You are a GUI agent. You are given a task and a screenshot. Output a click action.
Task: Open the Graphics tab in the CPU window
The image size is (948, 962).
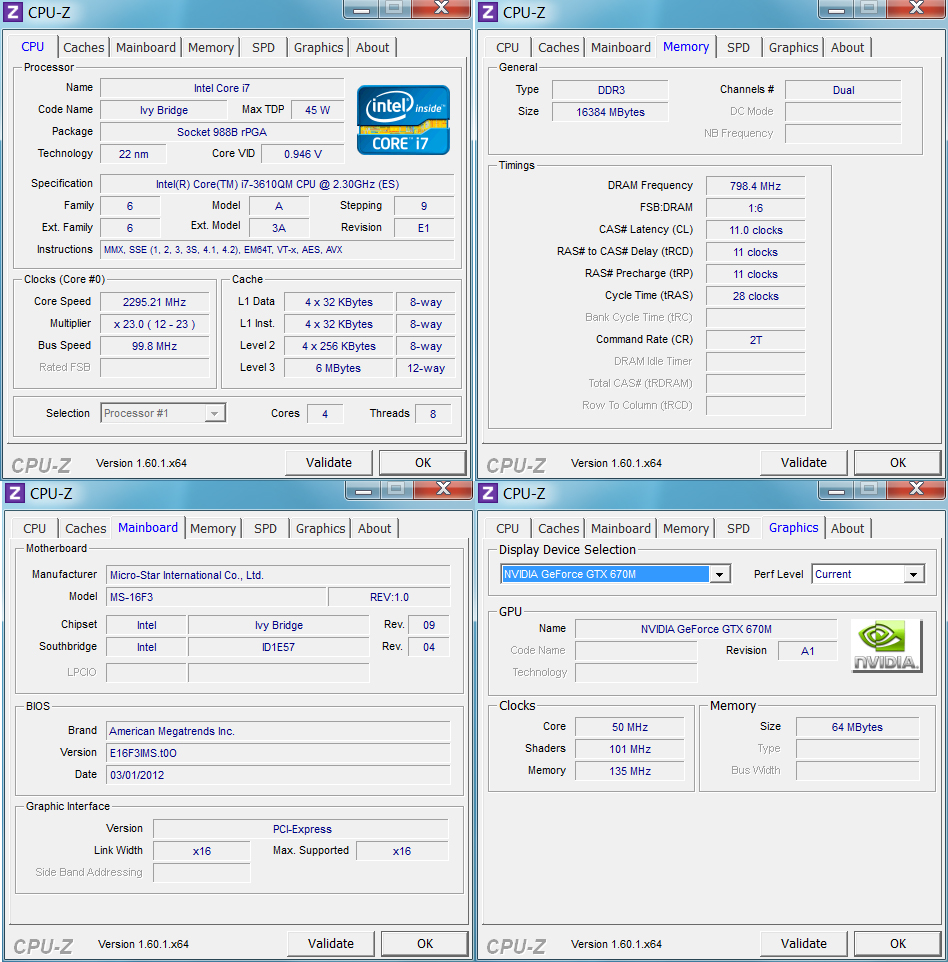click(x=318, y=47)
